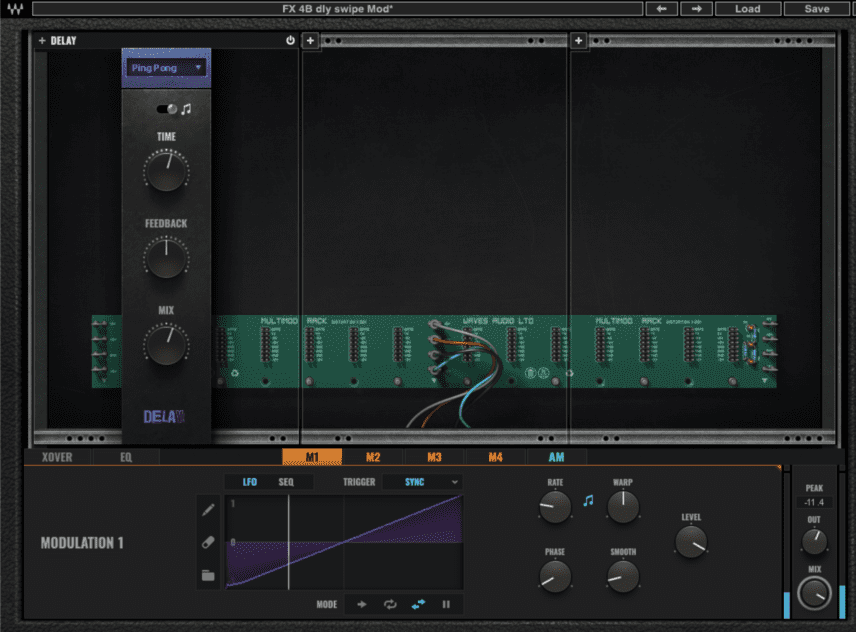Click the DELAY logo on the module
The height and width of the screenshot is (632, 856).
pos(164,417)
